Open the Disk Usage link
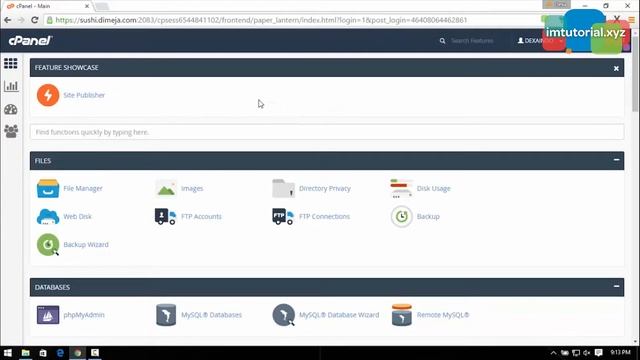Viewport: 640px width, 360px height. click(433, 189)
